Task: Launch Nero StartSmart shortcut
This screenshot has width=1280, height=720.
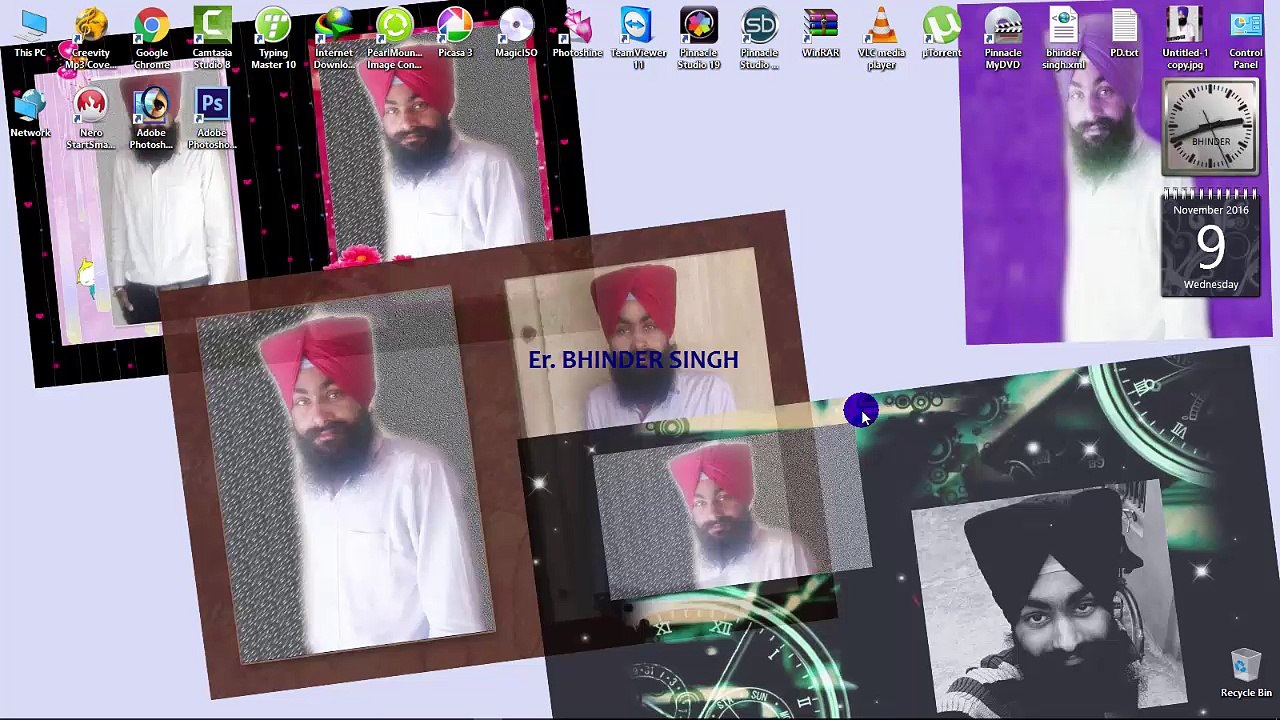Action: pos(90,119)
